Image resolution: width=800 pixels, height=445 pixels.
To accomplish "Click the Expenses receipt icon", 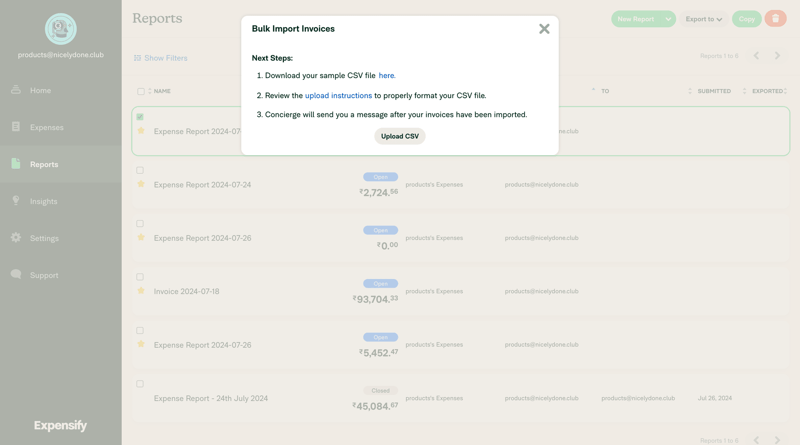I will (16, 127).
